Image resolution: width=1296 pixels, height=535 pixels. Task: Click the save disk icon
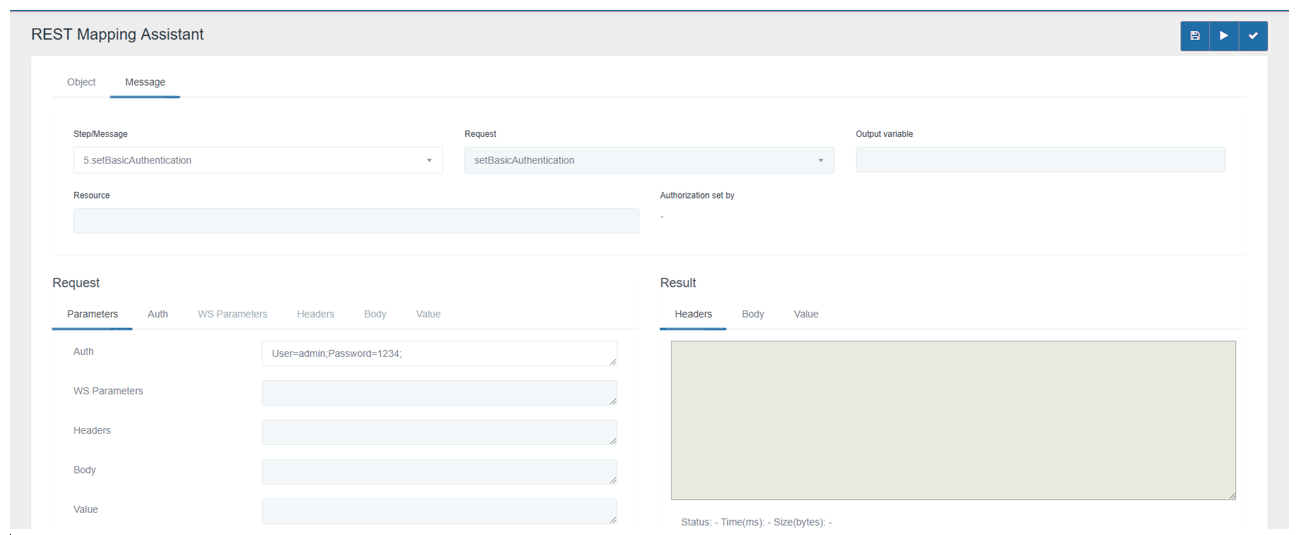(1195, 36)
